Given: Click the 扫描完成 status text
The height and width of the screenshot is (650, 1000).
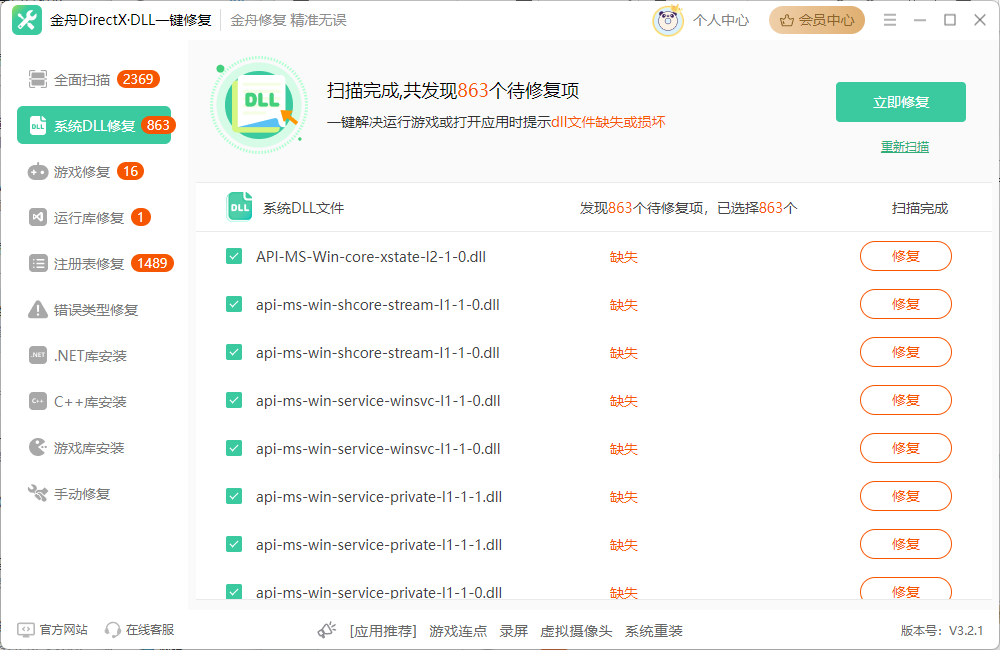Looking at the screenshot, I should [920, 208].
